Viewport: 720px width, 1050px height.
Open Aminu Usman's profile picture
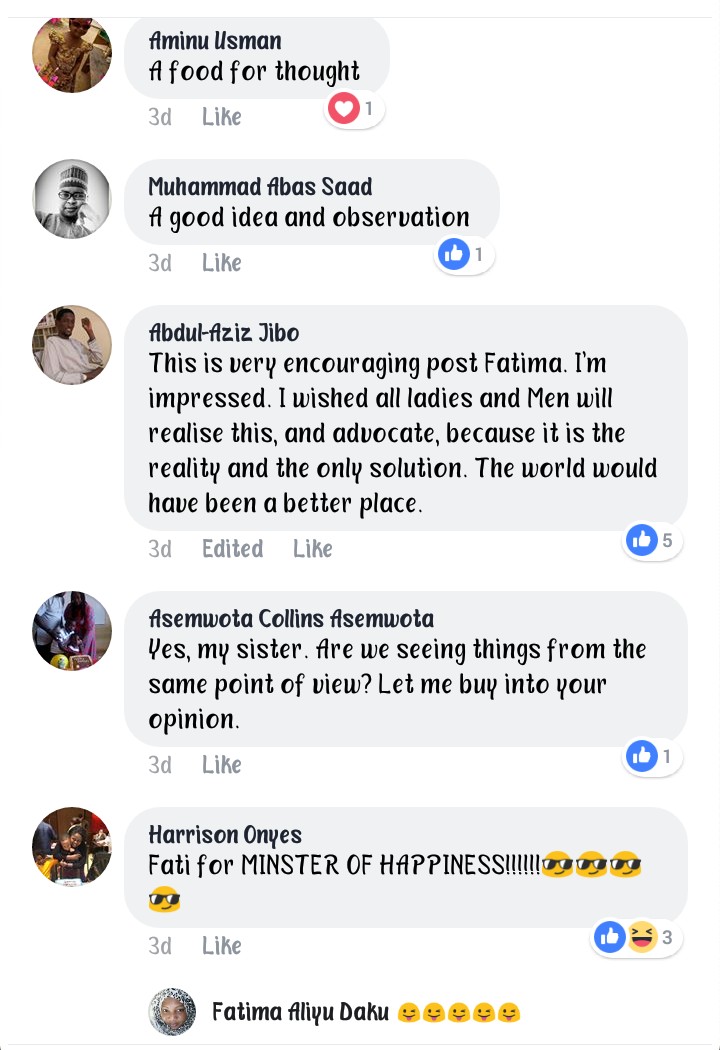pyautogui.click(x=72, y=53)
